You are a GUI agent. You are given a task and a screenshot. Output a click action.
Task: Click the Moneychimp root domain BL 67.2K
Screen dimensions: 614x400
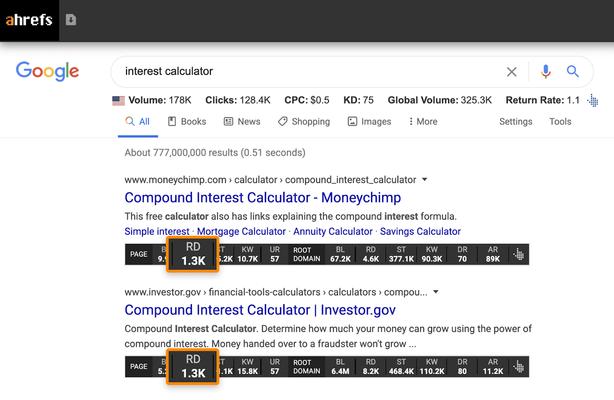point(340,255)
